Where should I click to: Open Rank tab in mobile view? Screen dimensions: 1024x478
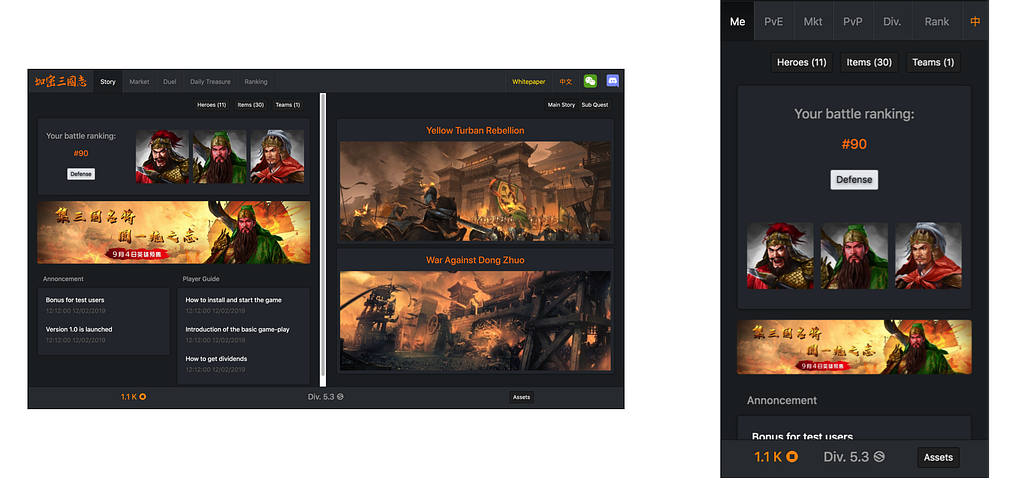point(937,22)
